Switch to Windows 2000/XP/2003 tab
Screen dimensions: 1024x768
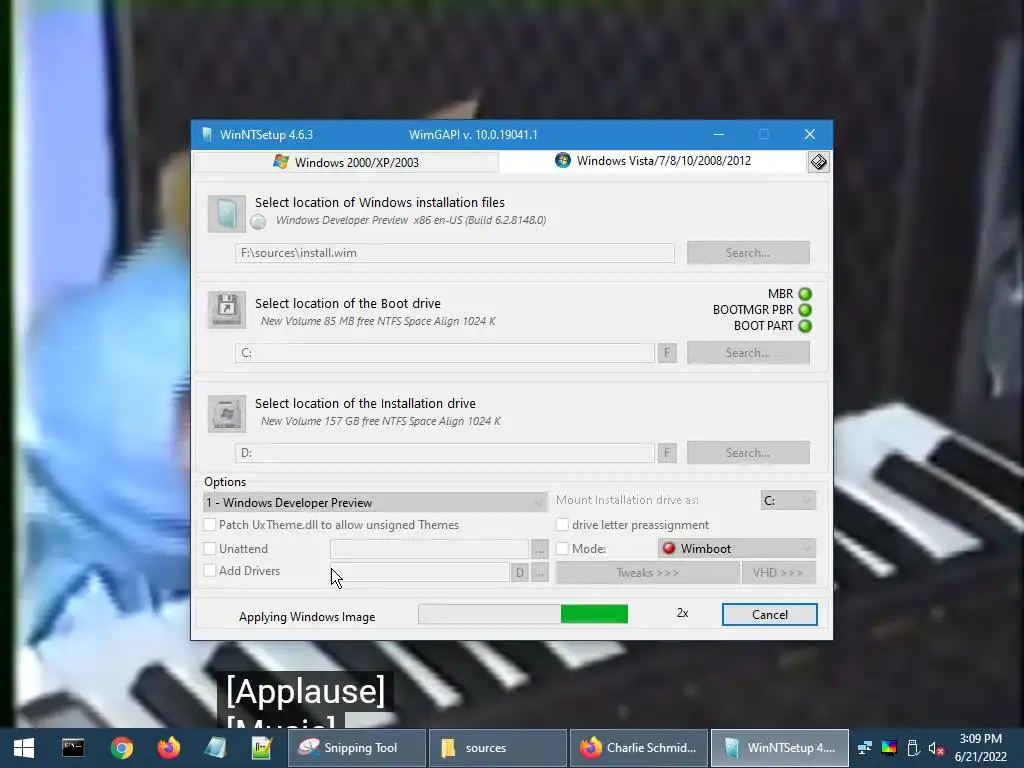click(345, 162)
